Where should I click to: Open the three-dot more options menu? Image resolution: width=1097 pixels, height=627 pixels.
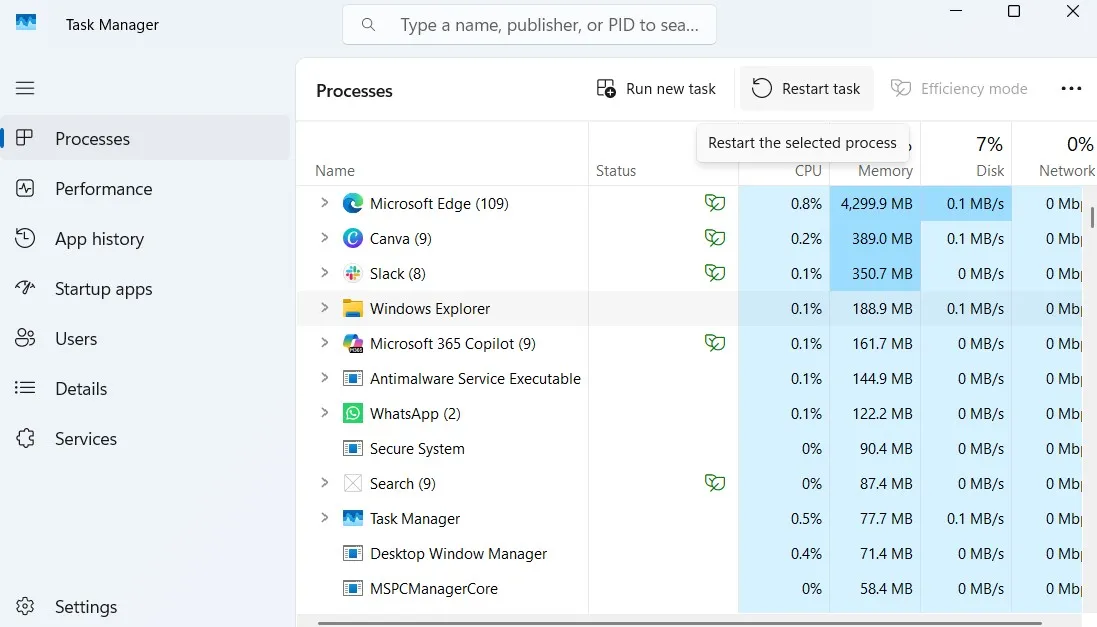[x=1071, y=88]
